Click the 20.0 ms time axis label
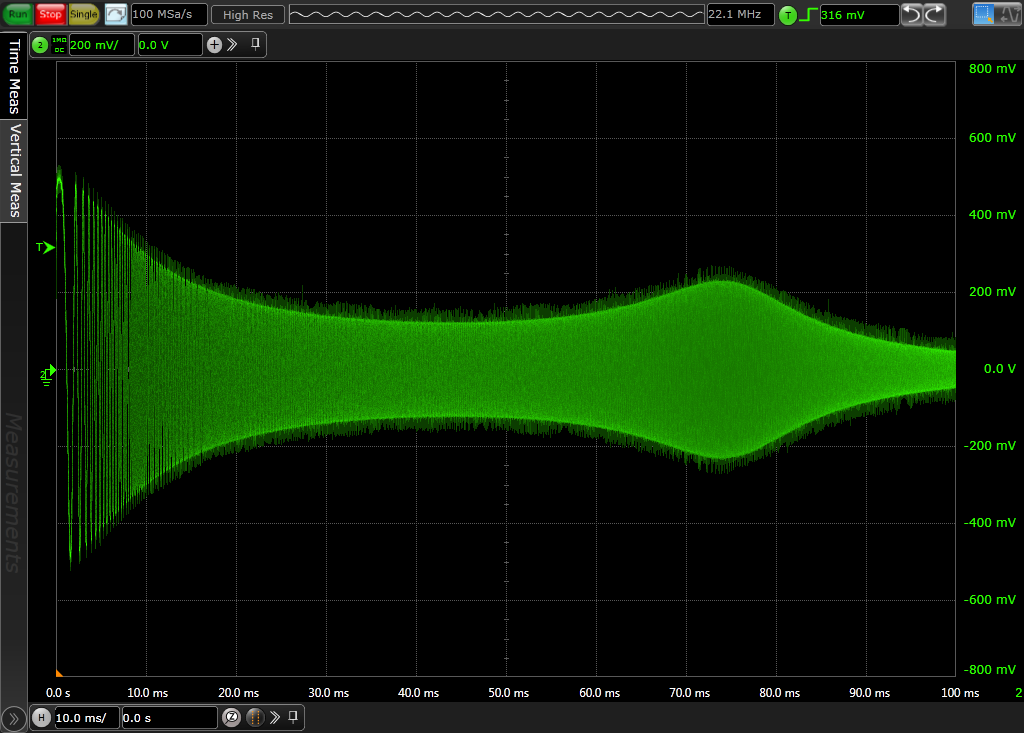This screenshot has width=1024, height=733. tap(238, 693)
